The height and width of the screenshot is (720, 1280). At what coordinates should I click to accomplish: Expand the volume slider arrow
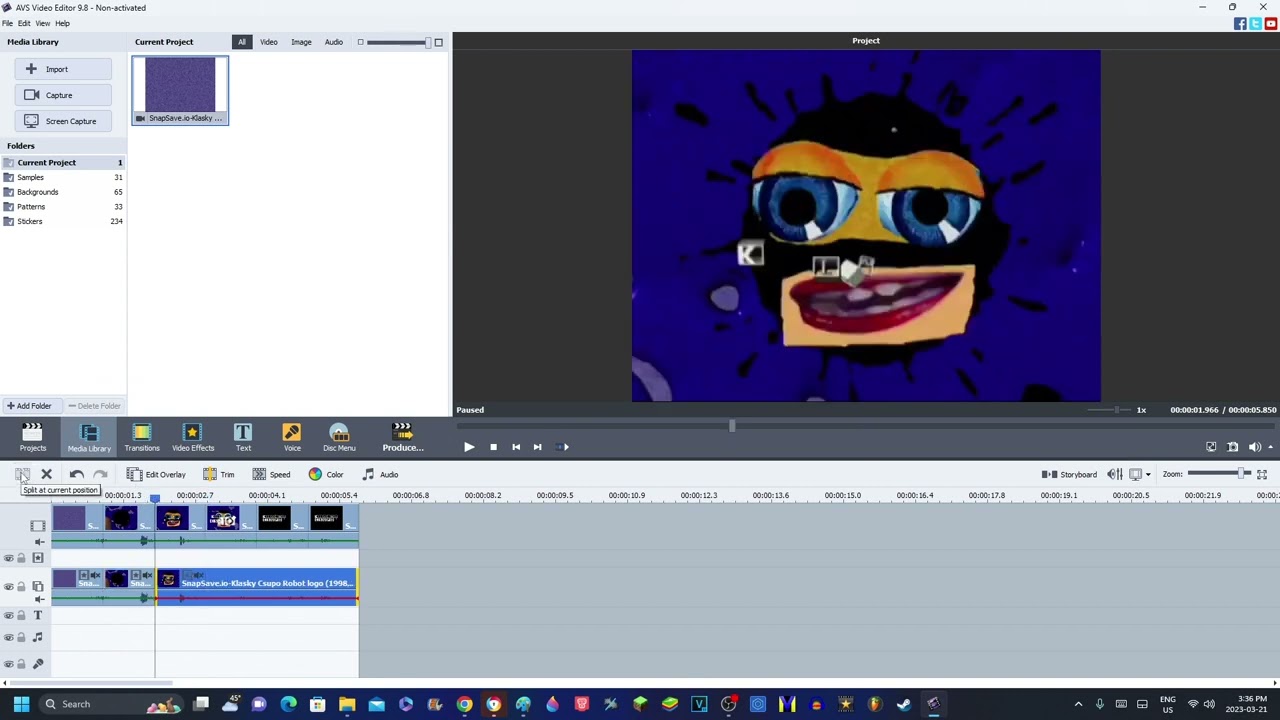[1270, 447]
